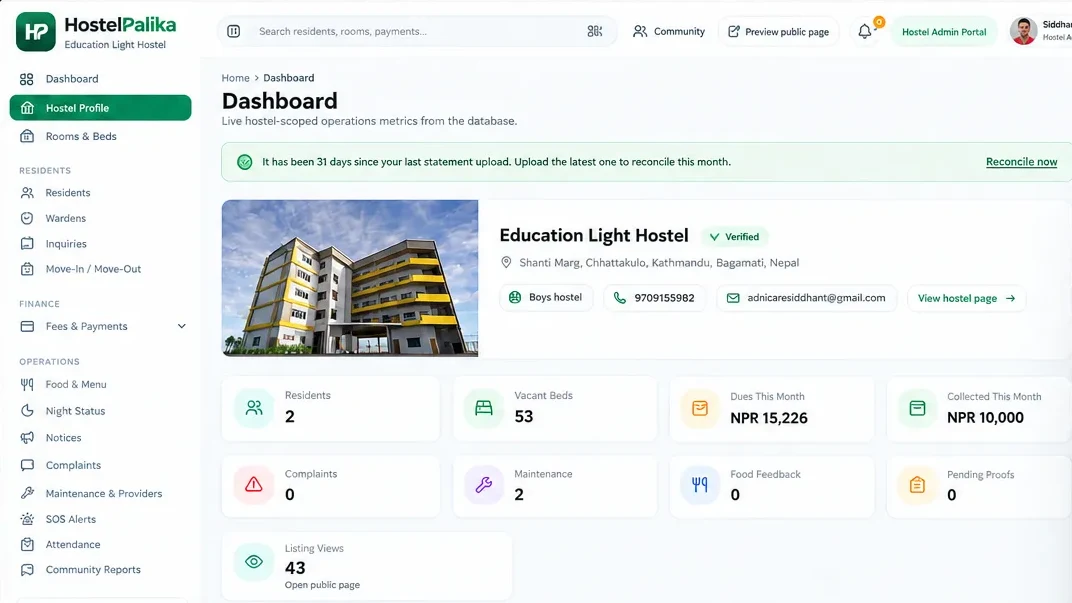Viewport: 1072px width, 603px height.
Task: Click the Verified badge
Action: coord(734,237)
